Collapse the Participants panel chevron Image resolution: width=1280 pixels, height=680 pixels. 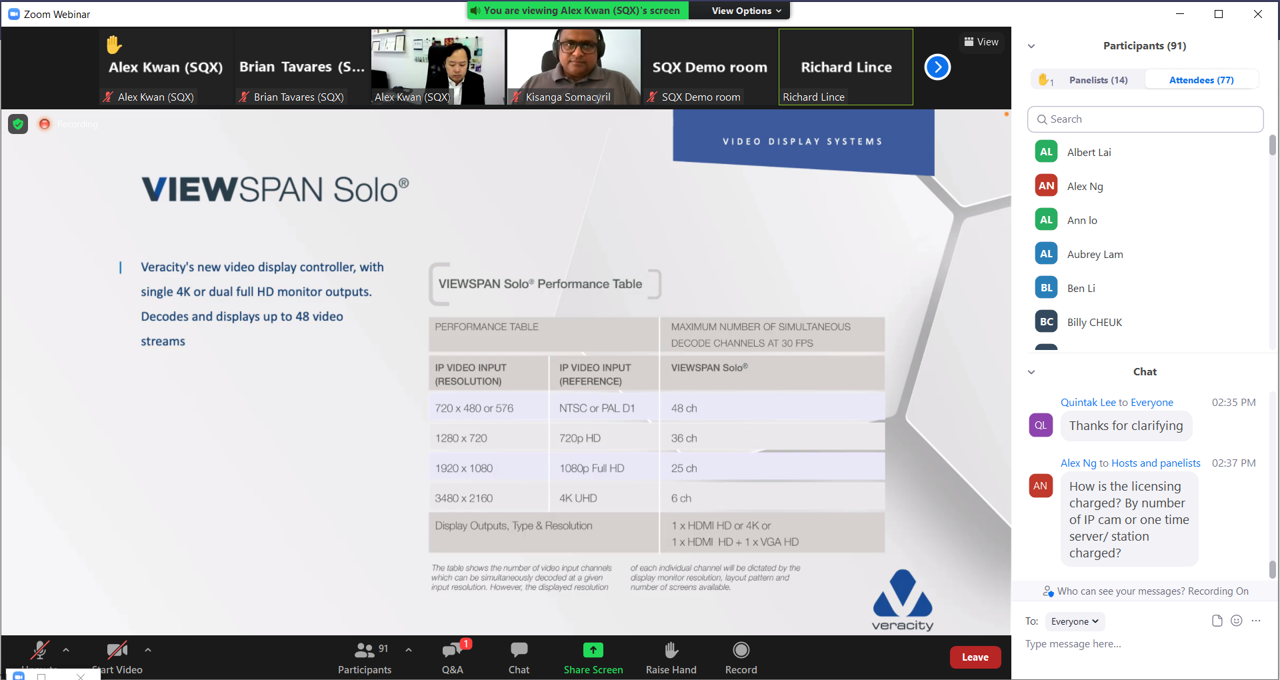tap(1031, 46)
